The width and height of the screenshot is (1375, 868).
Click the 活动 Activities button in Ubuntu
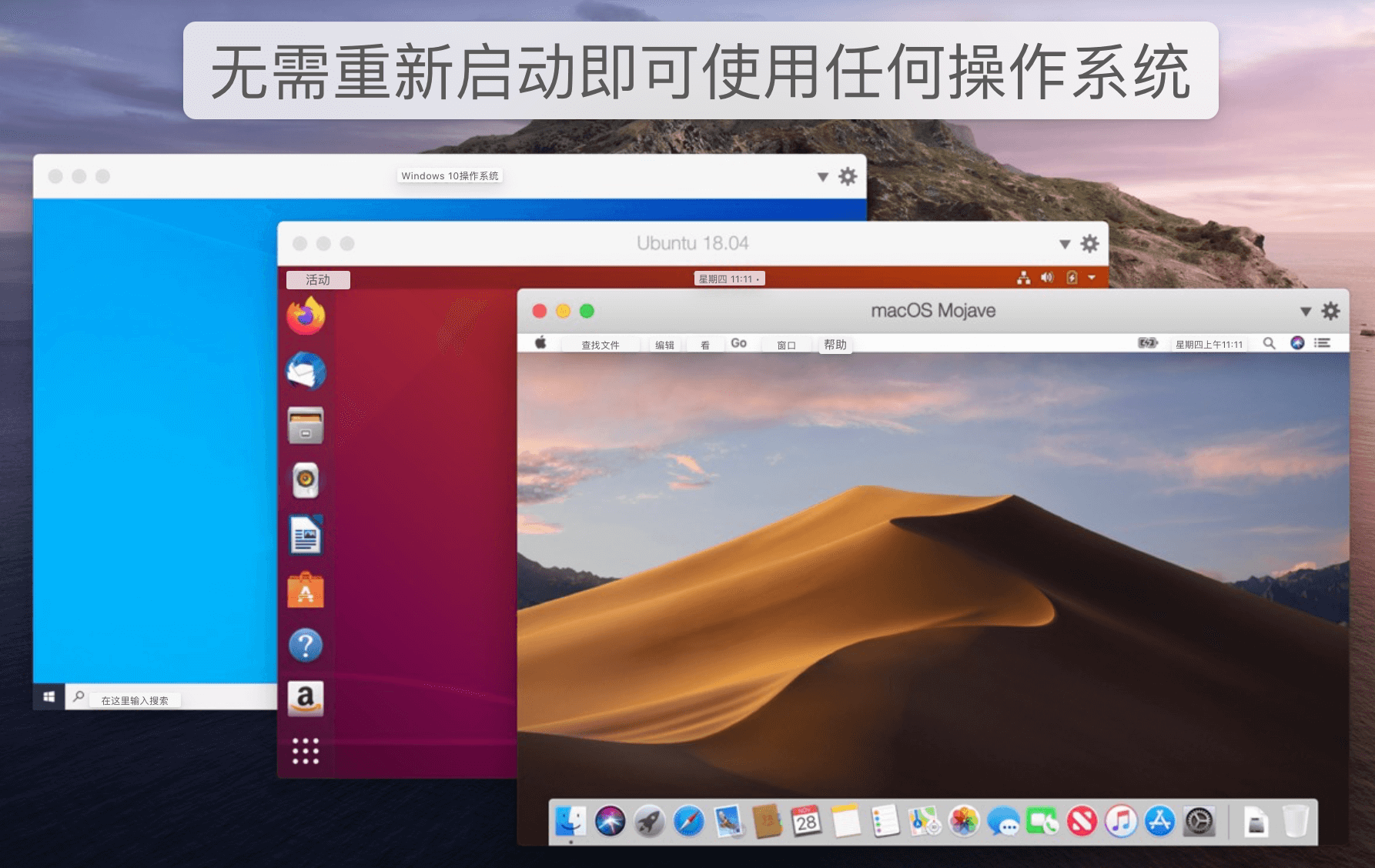coord(318,279)
